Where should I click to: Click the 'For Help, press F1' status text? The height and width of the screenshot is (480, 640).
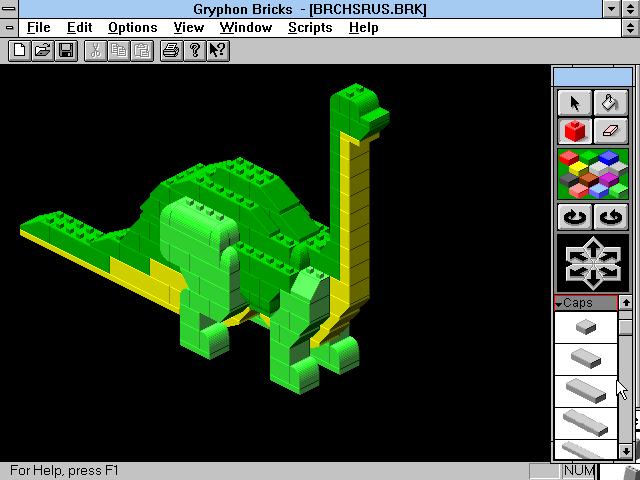pyautogui.click(x=64, y=471)
